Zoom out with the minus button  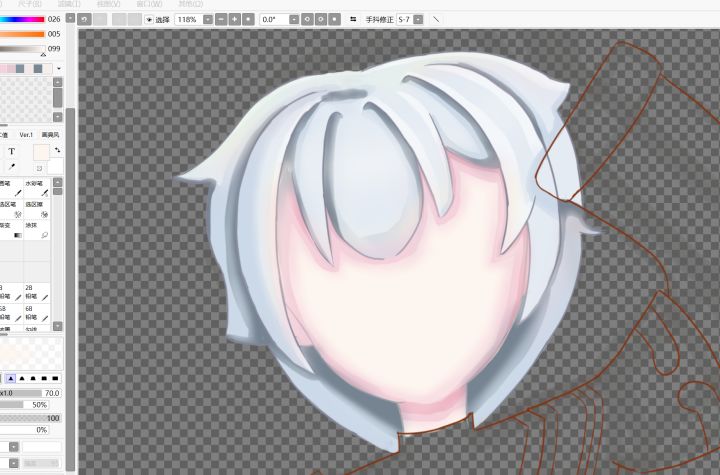(221, 19)
